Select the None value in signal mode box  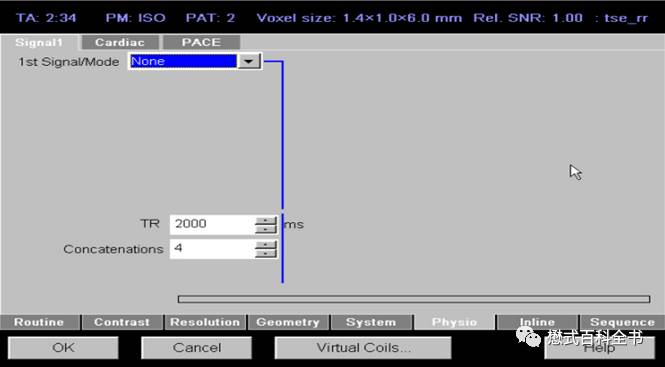(183, 62)
